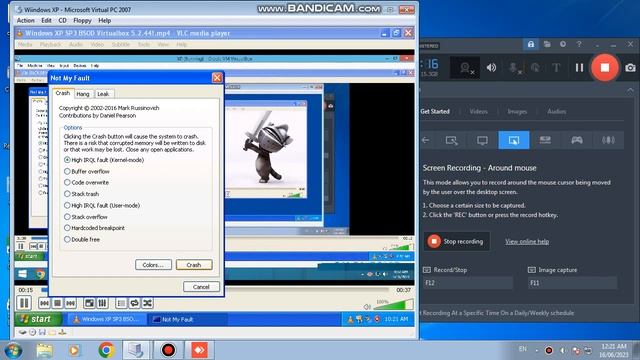Toggle the VLC playlist button
Image resolution: width=640 pixels, height=360 pixels.
(121, 303)
